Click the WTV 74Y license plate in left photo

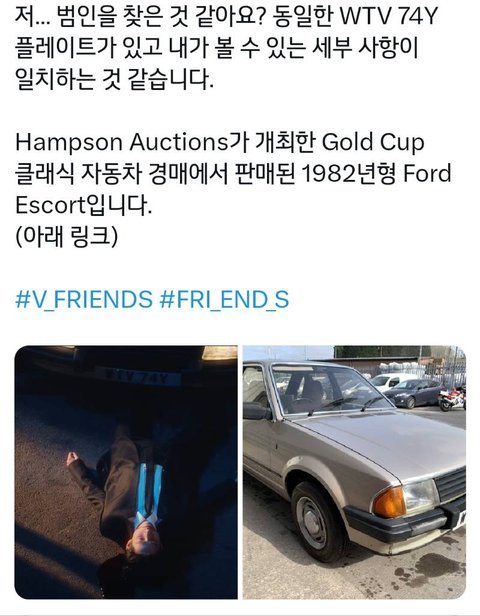click(x=137, y=377)
